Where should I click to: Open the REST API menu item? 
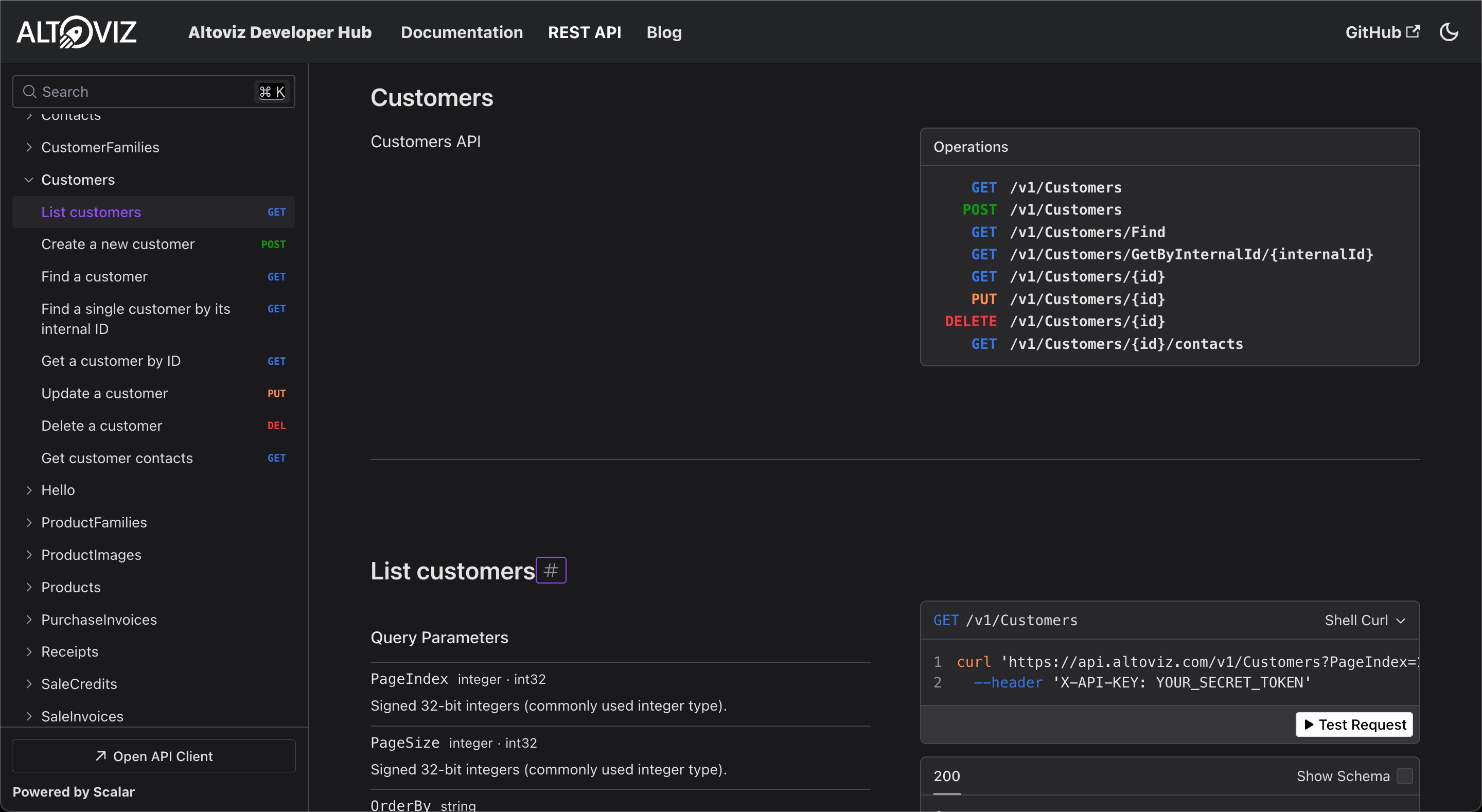584,32
